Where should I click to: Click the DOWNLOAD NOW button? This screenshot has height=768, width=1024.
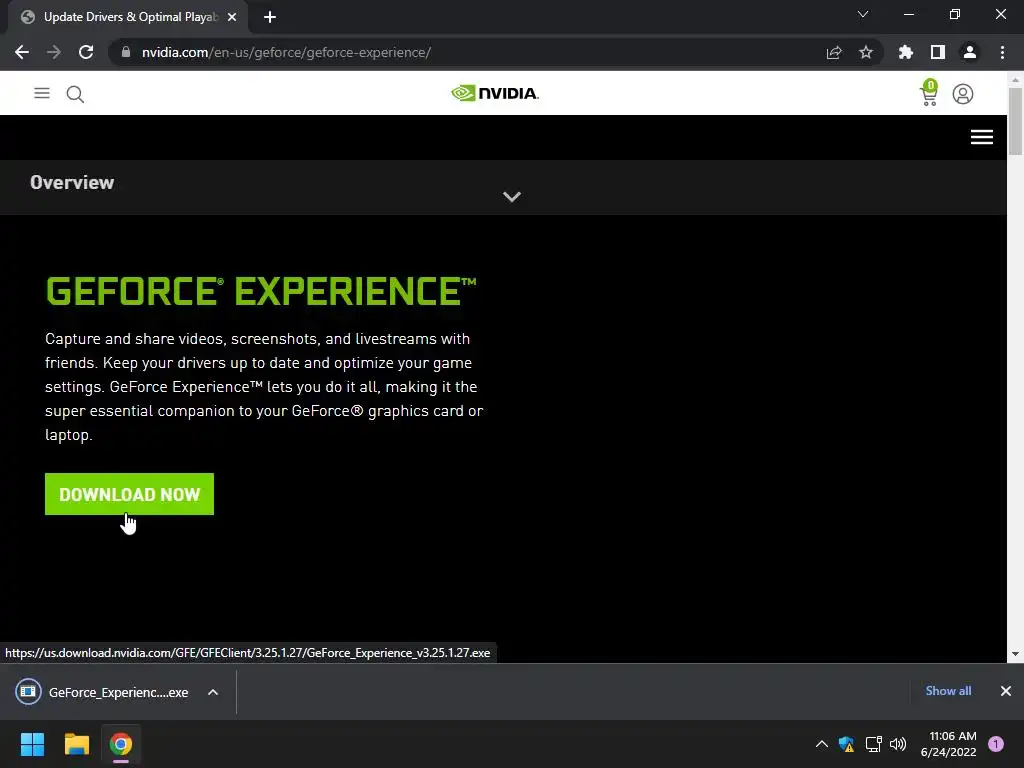tap(129, 494)
